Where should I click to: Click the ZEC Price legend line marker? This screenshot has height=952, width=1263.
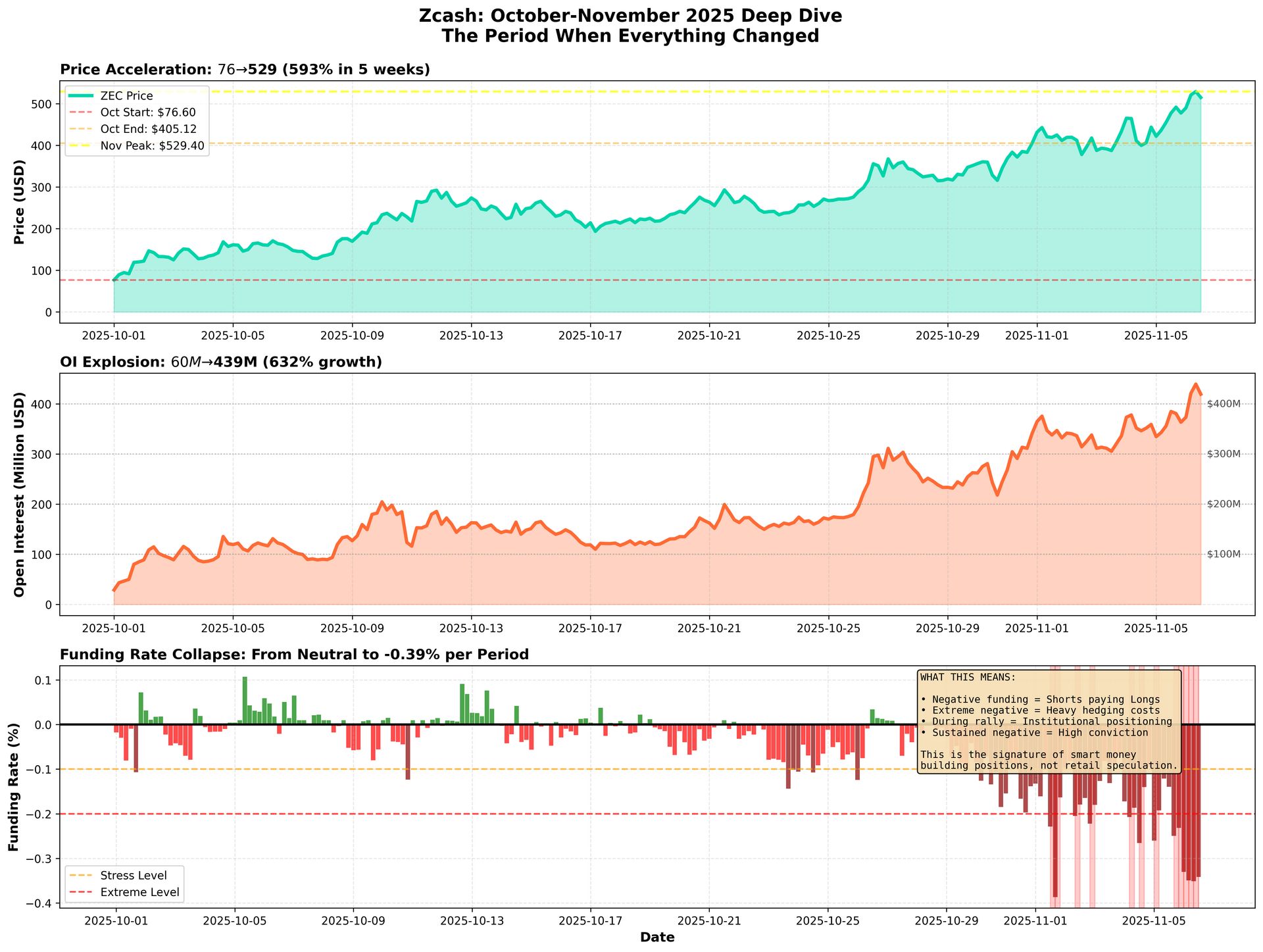(81, 96)
